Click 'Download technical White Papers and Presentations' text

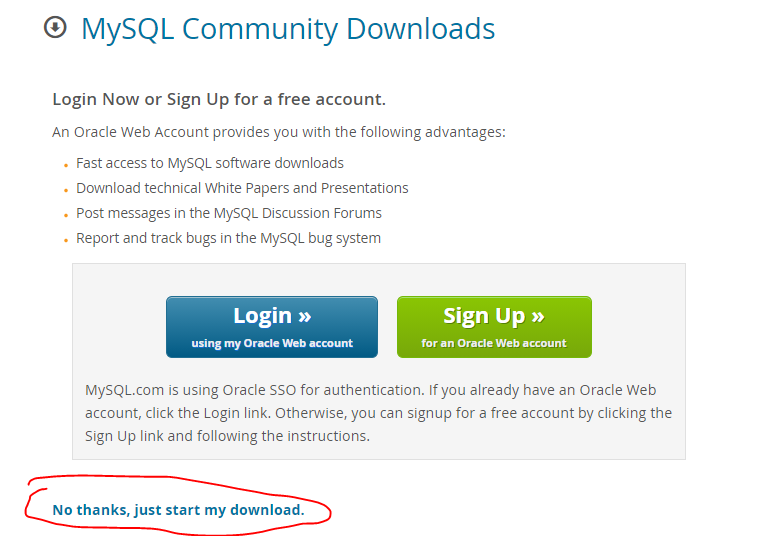pyautogui.click(x=242, y=188)
